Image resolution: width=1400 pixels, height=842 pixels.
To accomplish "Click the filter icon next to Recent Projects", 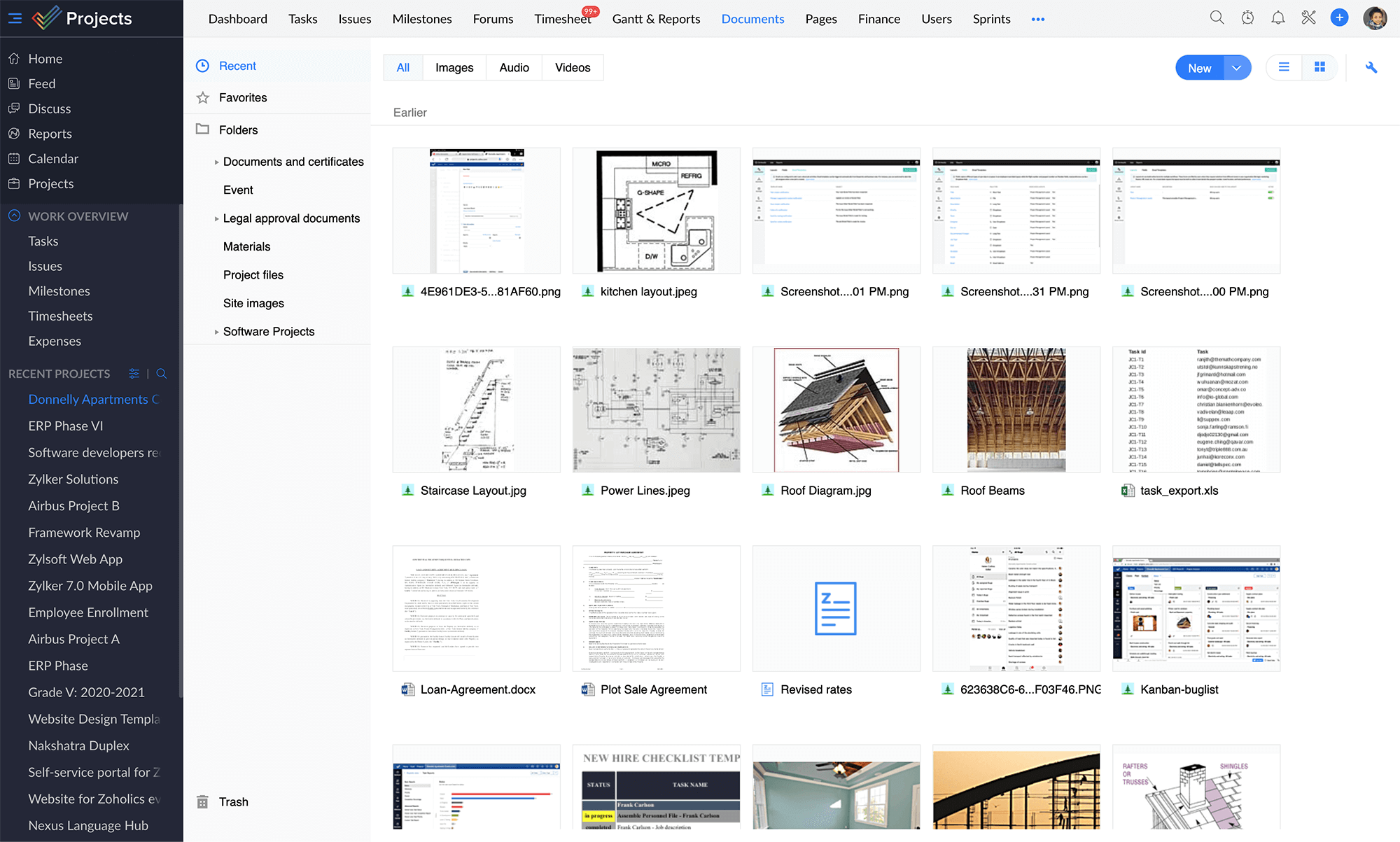I will tap(133, 374).
